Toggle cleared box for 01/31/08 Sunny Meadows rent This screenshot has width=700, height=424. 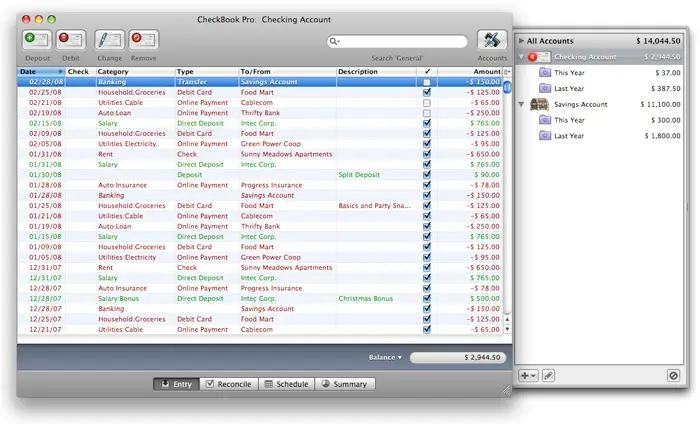coord(427,154)
